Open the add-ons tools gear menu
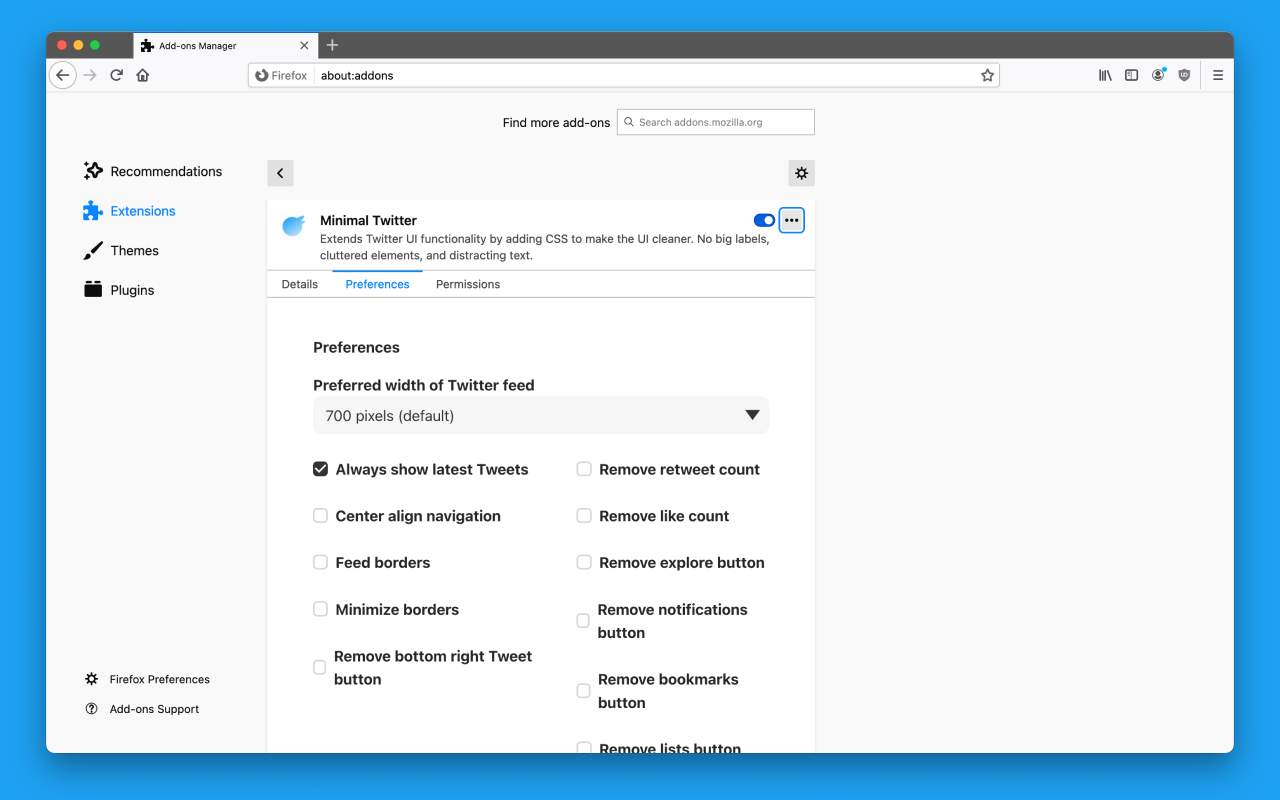Image resolution: width=1280 pixels, height=800 pixels. pyautogui.click(x=801, y=173)
